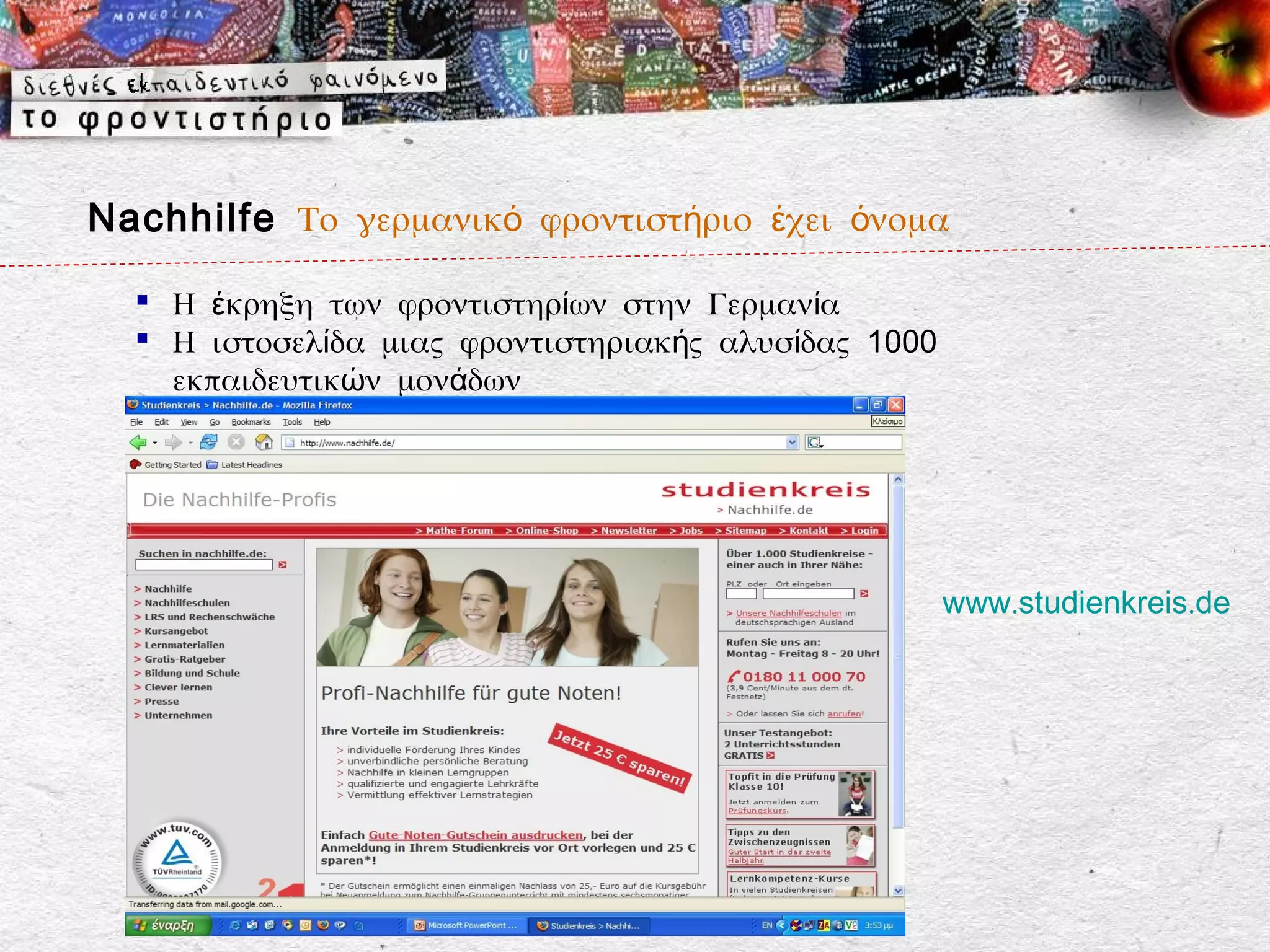
Task: Open the Forward history dropdown arrow
Action: coord(190,443)
